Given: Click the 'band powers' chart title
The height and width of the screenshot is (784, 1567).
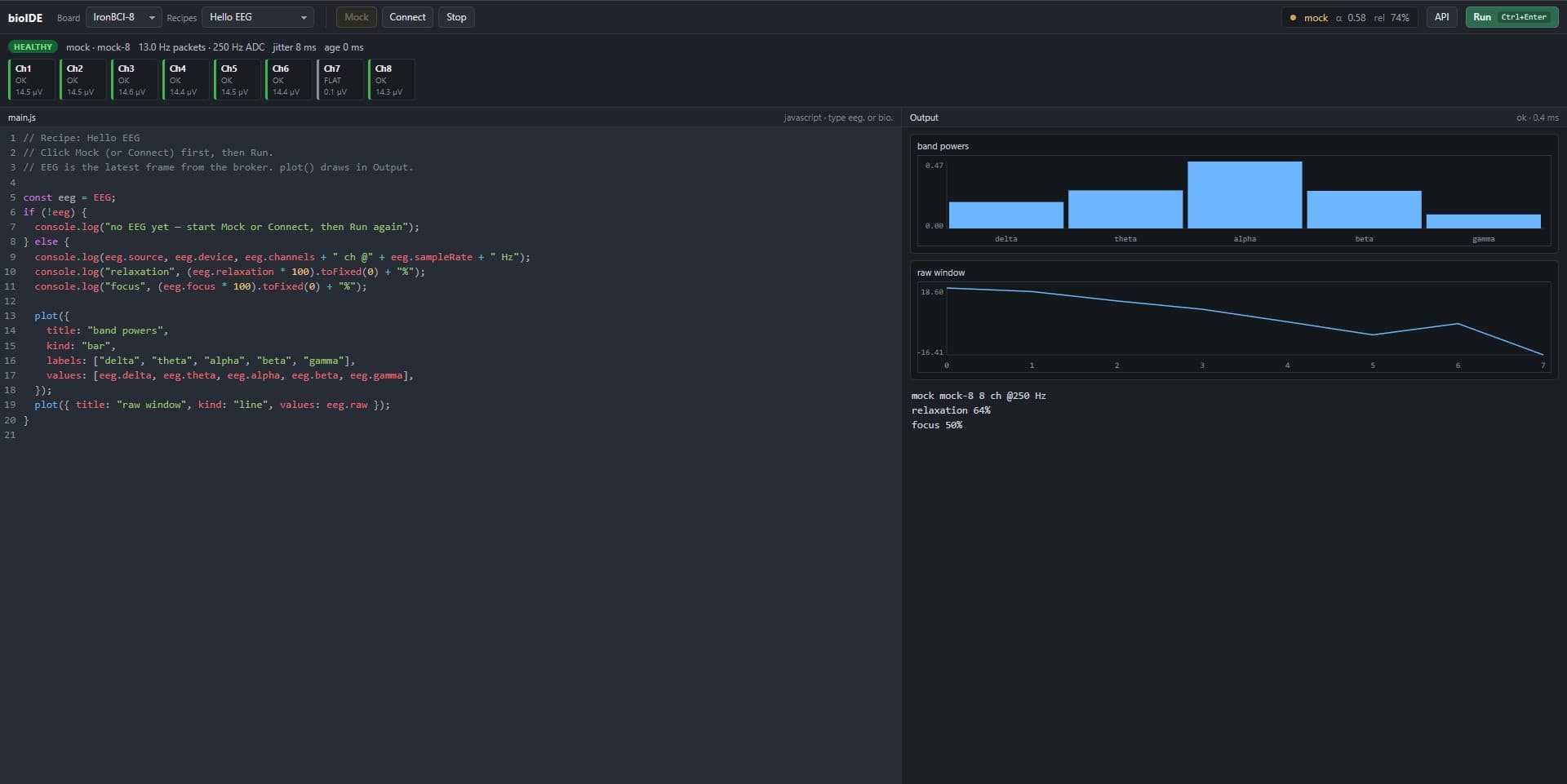Looking at the screenshot, I should click(943, 146).
